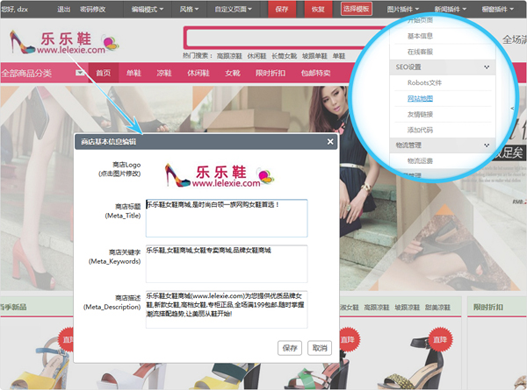
Task: Click 基本信息 in the side menu
Action: [420, 36]
